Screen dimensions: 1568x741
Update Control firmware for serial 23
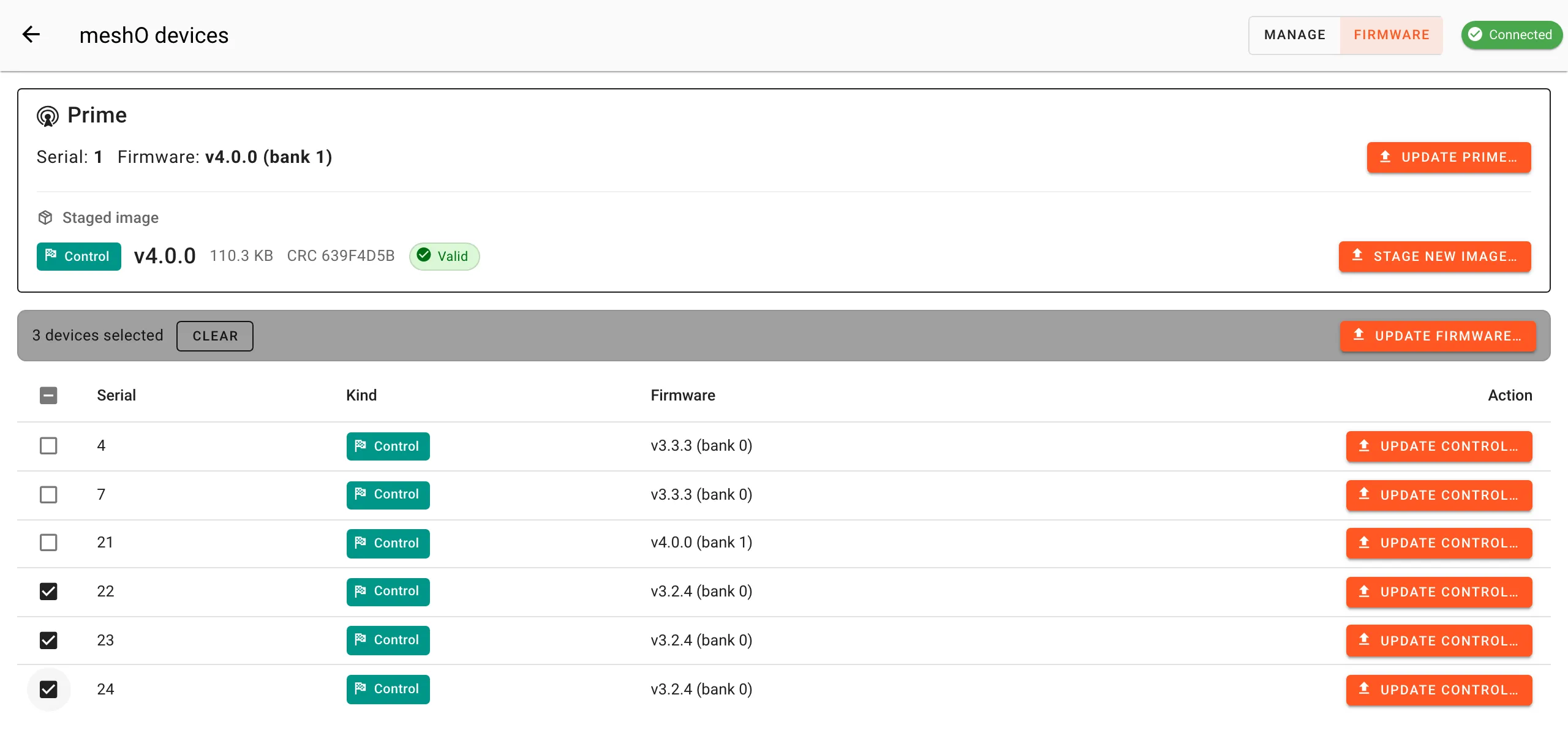point(1439,641)
